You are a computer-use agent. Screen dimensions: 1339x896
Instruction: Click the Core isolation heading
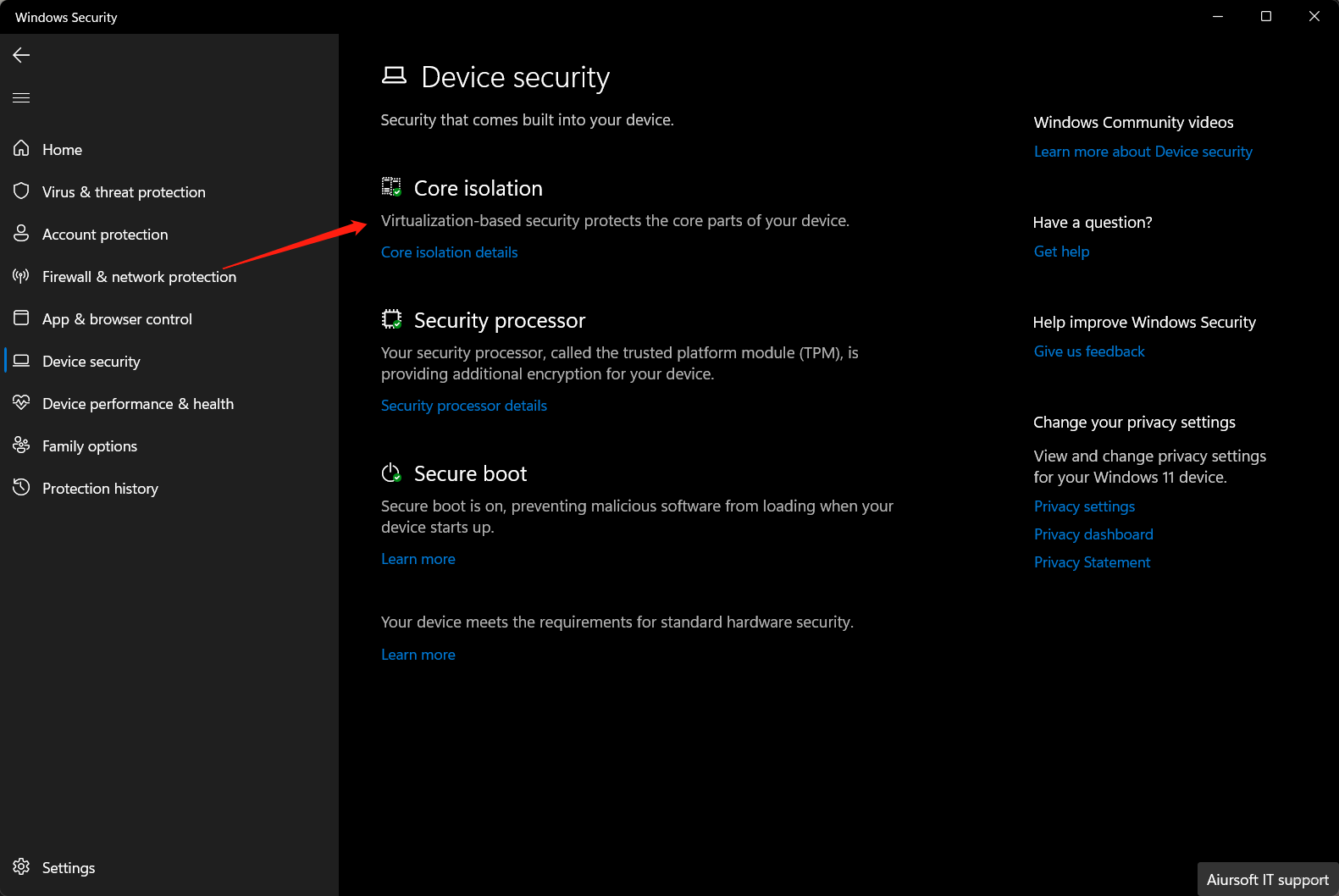pos(479,188)
